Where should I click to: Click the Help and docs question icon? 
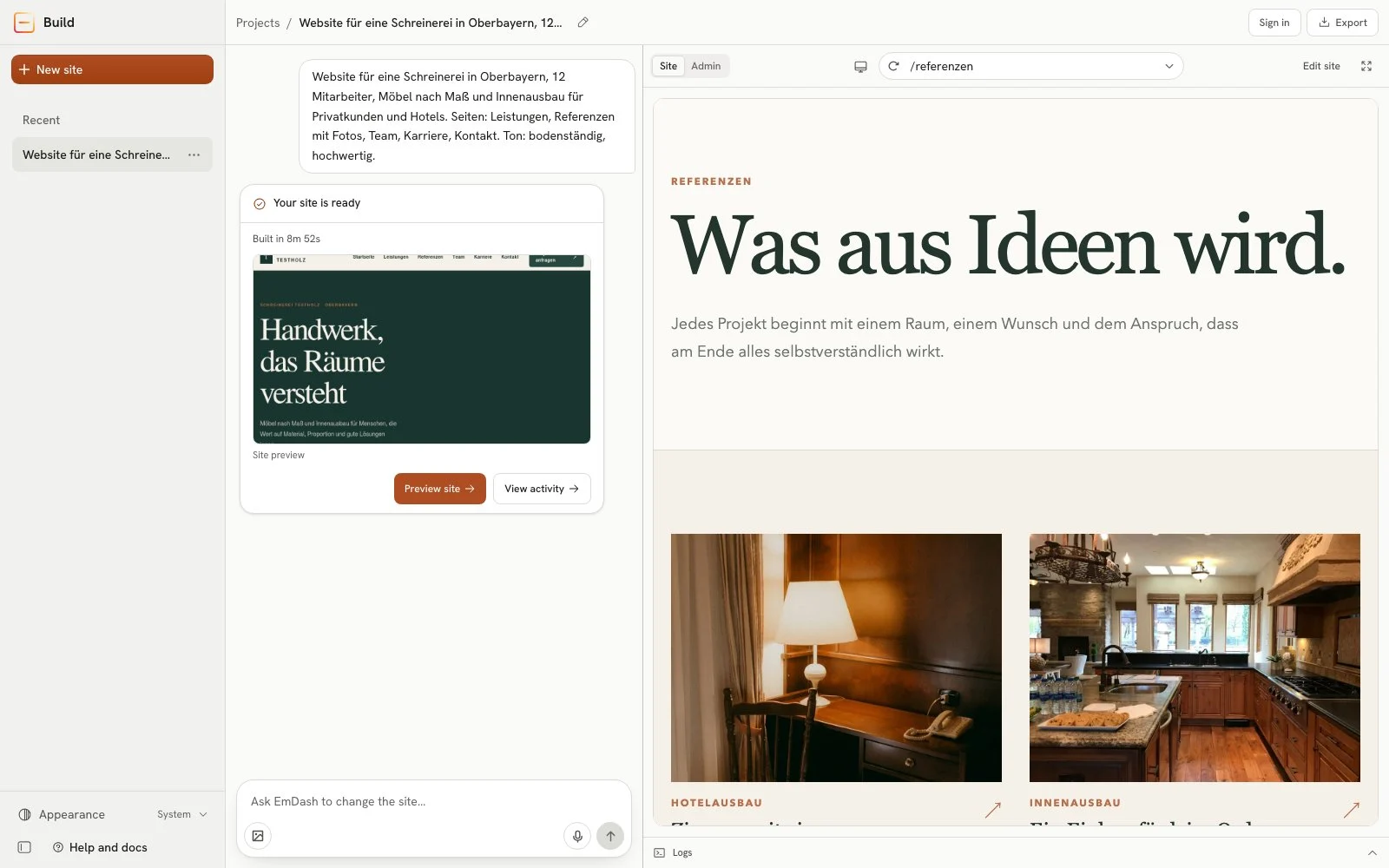tap(58, 847)
